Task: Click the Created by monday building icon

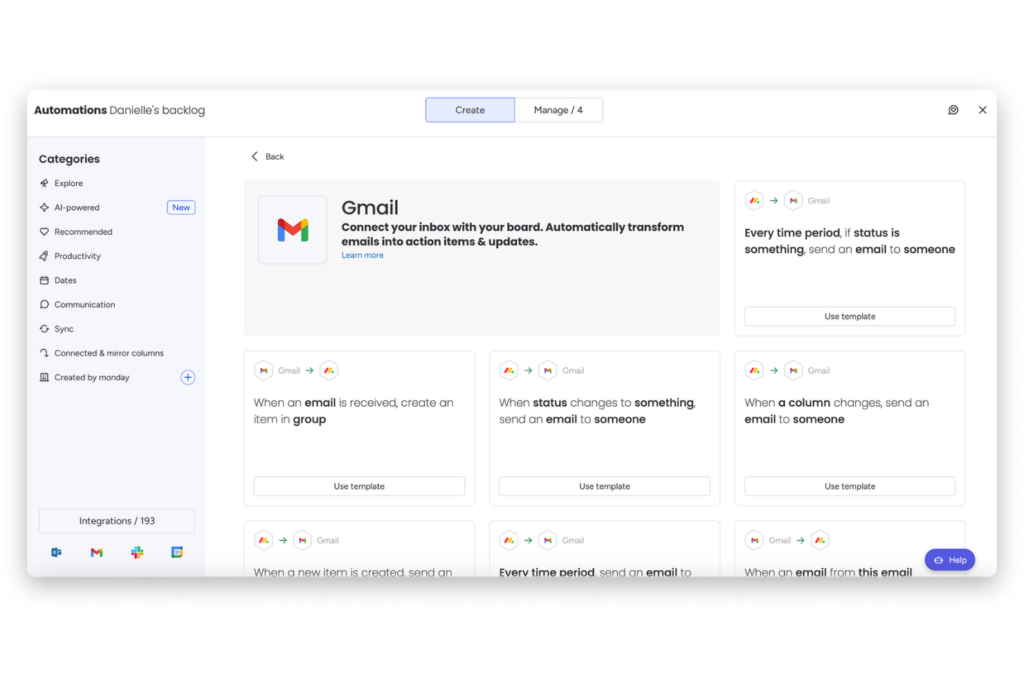Action: tap(44, 377)
